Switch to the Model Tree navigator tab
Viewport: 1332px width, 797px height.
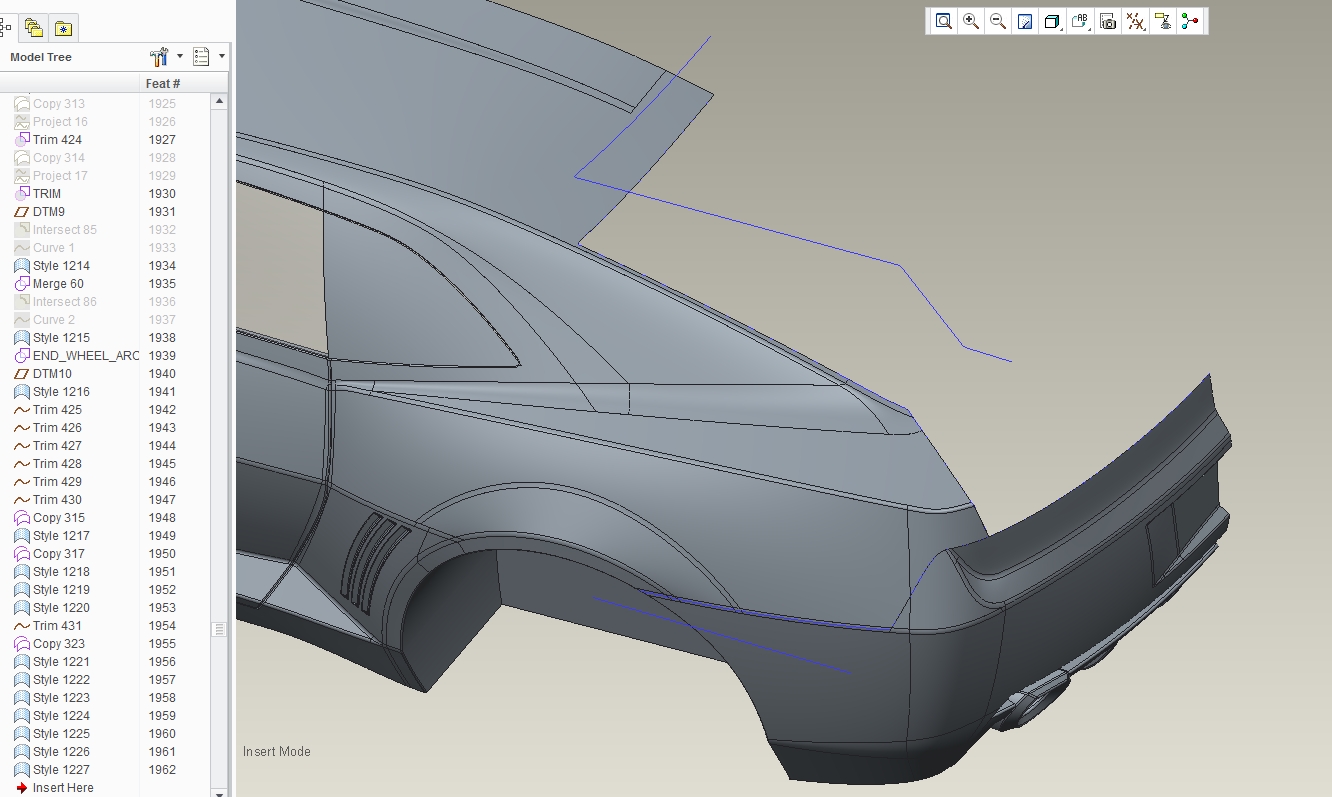[5, 28]
